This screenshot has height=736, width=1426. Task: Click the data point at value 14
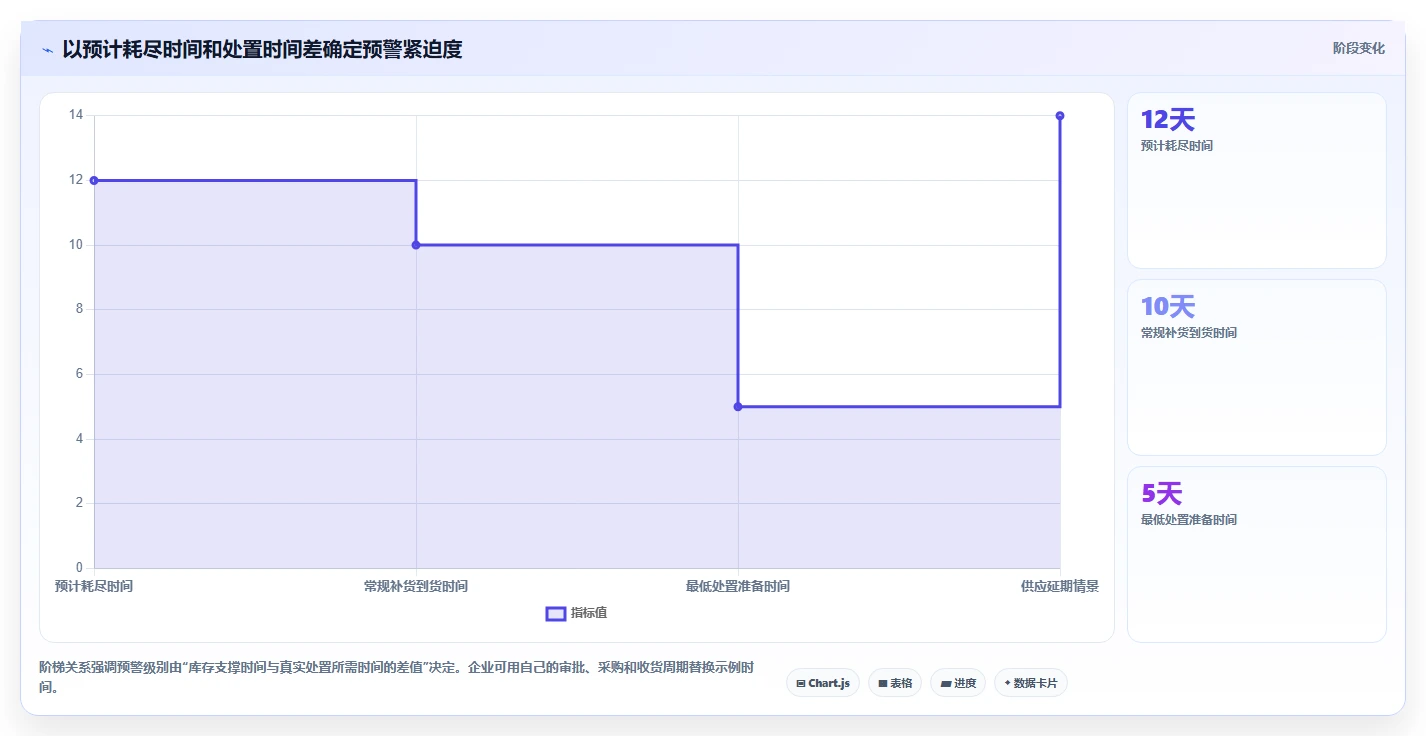tap(1060, 116)
